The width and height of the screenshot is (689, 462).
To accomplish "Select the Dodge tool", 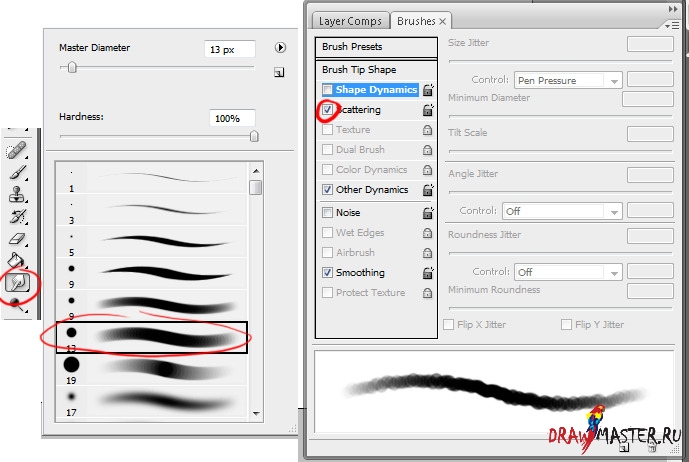I will [17, 304].
